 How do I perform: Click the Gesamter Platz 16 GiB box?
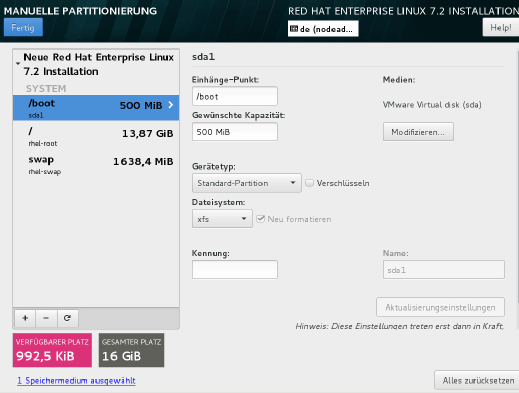pos(131,350)
